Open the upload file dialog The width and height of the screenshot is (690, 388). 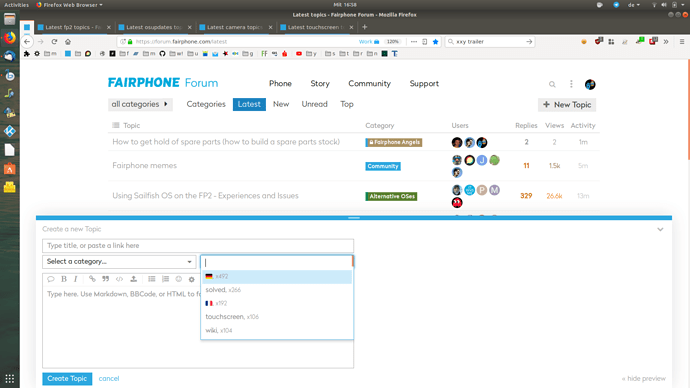(x=133, y=279)
